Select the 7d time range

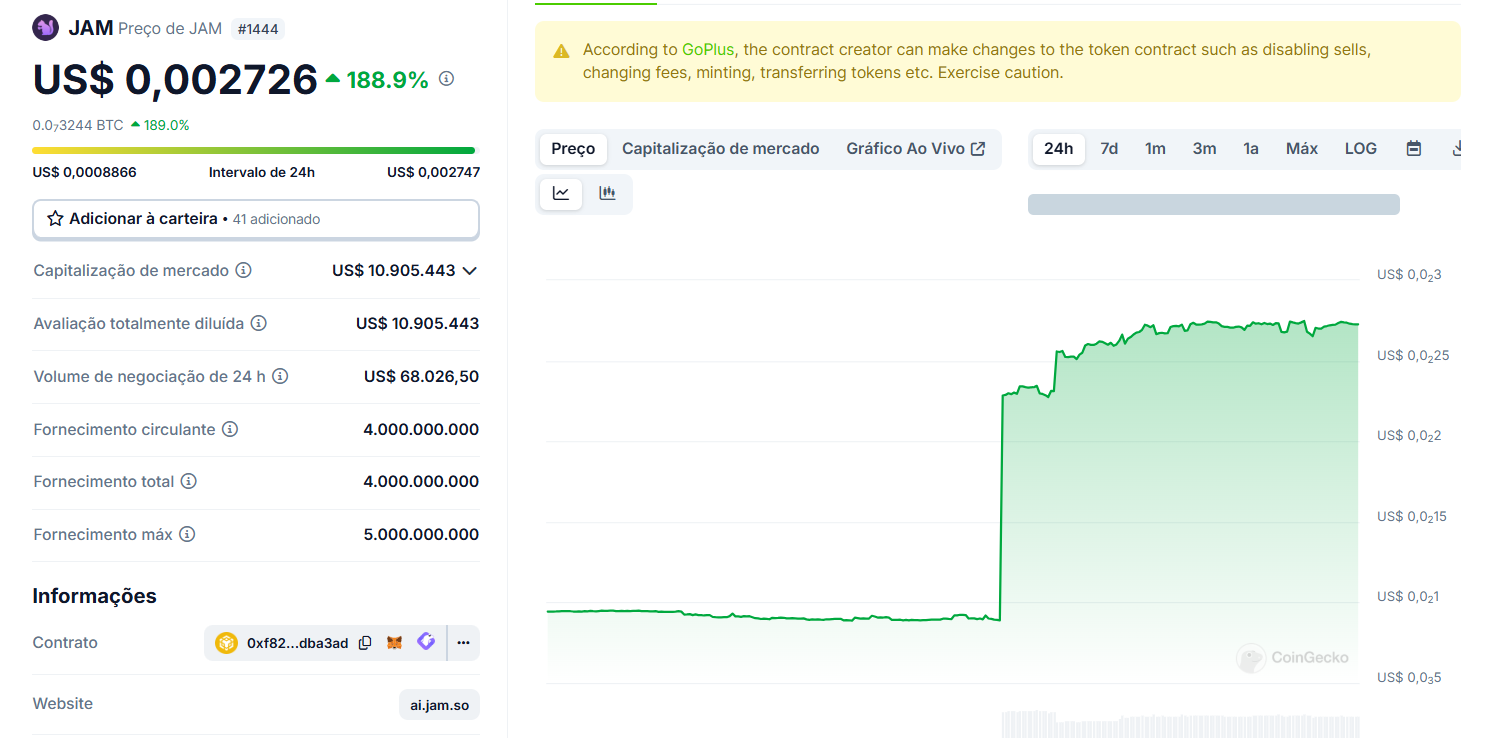(x=1109, y=149)
